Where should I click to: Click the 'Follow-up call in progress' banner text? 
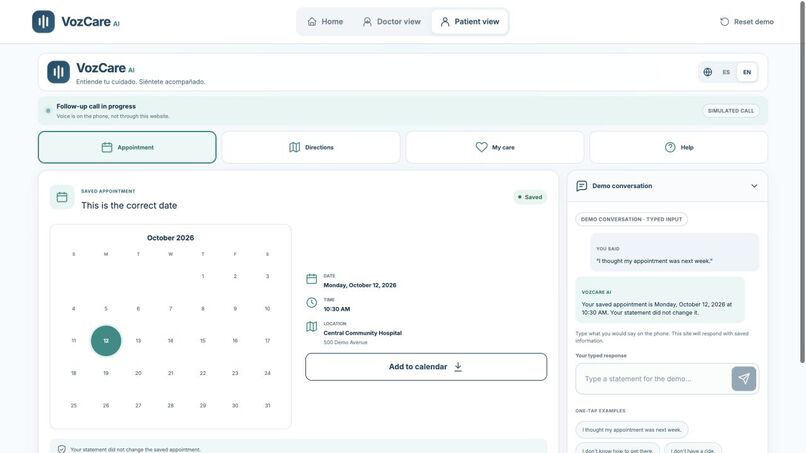96,106
